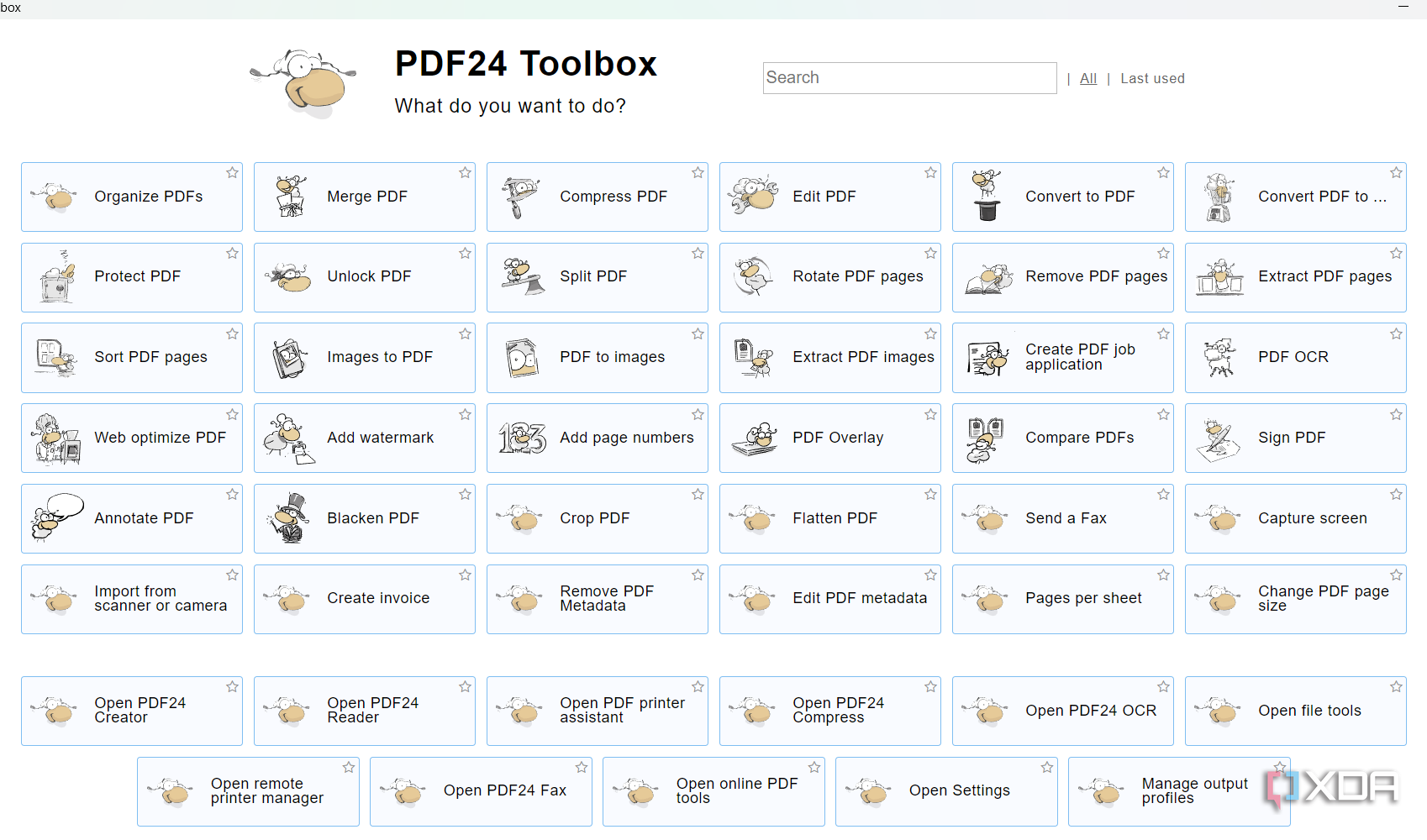Select the PDF to images icon
The image size is (1427, 840).
point(522,358)
